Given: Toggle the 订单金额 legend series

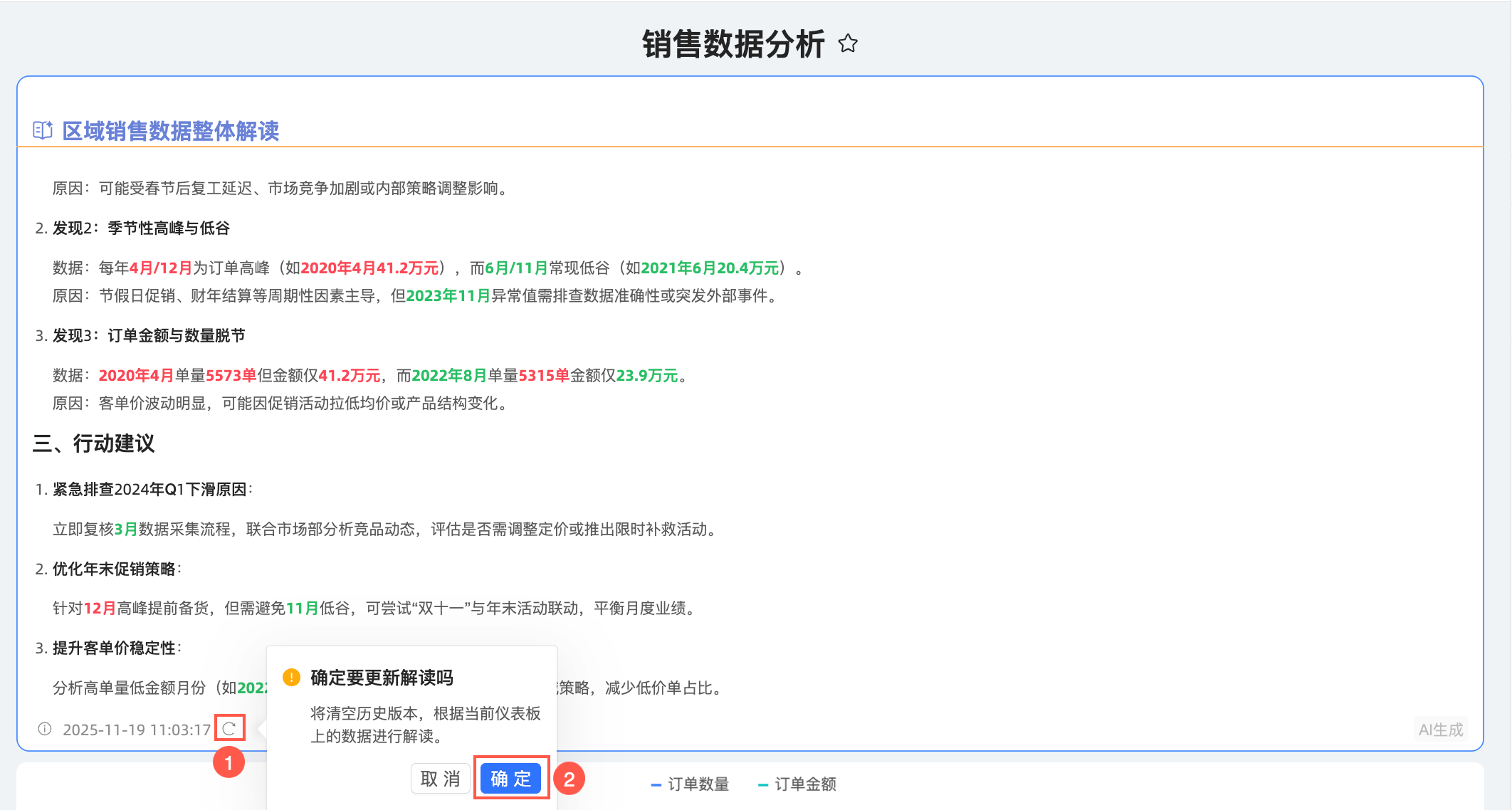Looking at the screenshot, I should click(804, 784).
